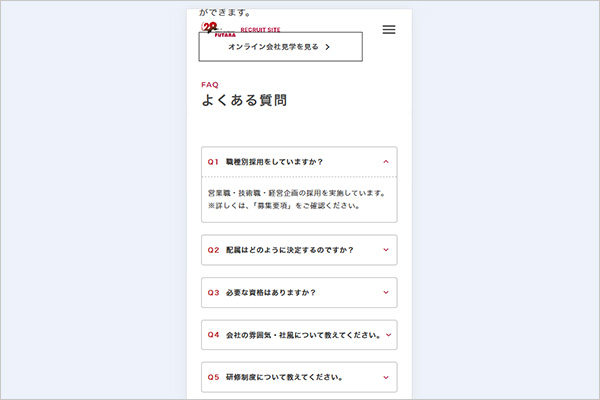Viewport: 600px width, 400px height.
Task: Click the red FAQ section label
Action: click(x=210, y=85)
